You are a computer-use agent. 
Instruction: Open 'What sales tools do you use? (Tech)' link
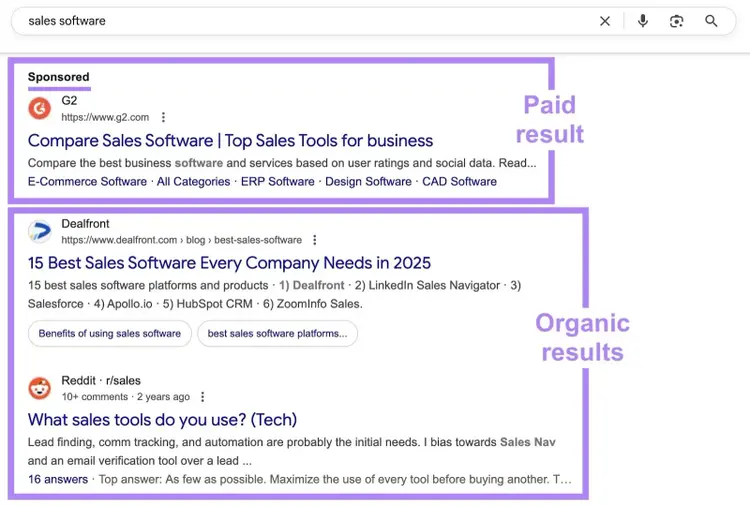tap(162, 420)
